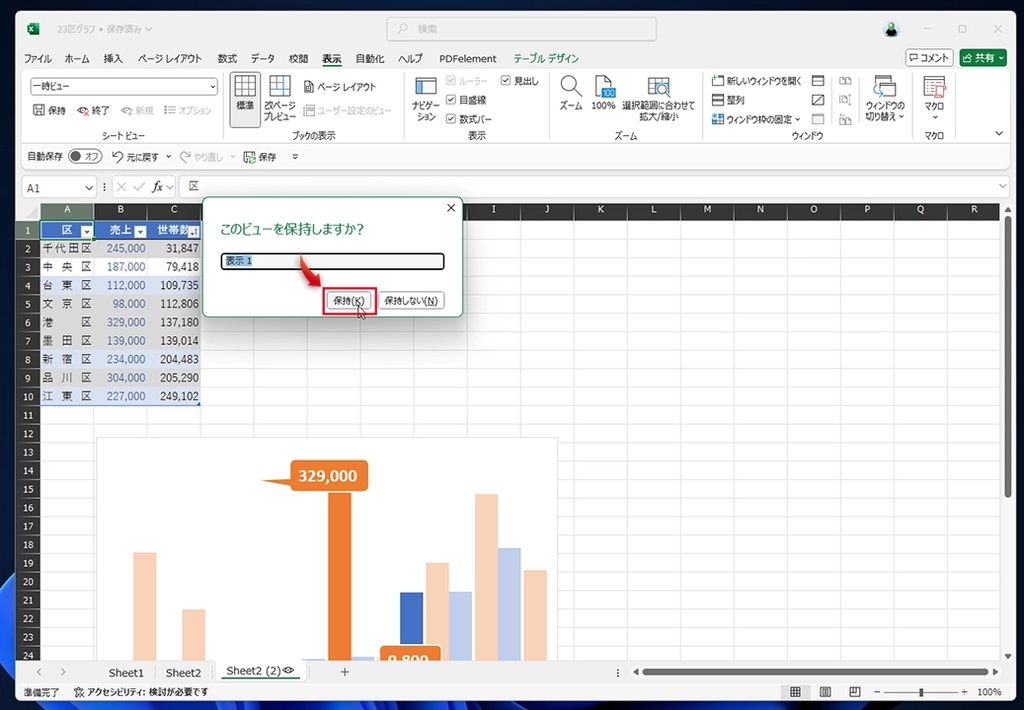Viewport: 1024px width, 710px height.
Task: Click Arrange All (整列)
Action: coord(728,100)
